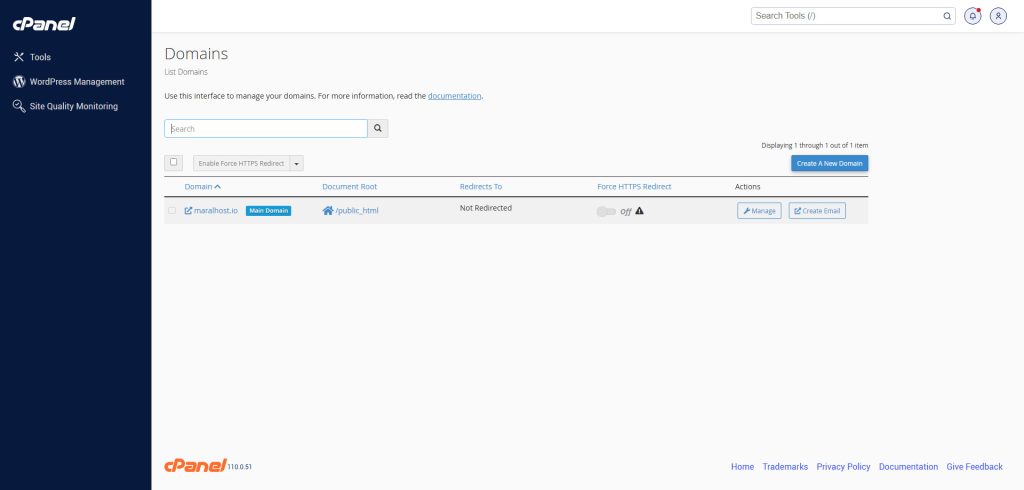Open Tools in the sidebar
Image resolution: width=1024 pixels, height=490 pixels.
(40, 57)
